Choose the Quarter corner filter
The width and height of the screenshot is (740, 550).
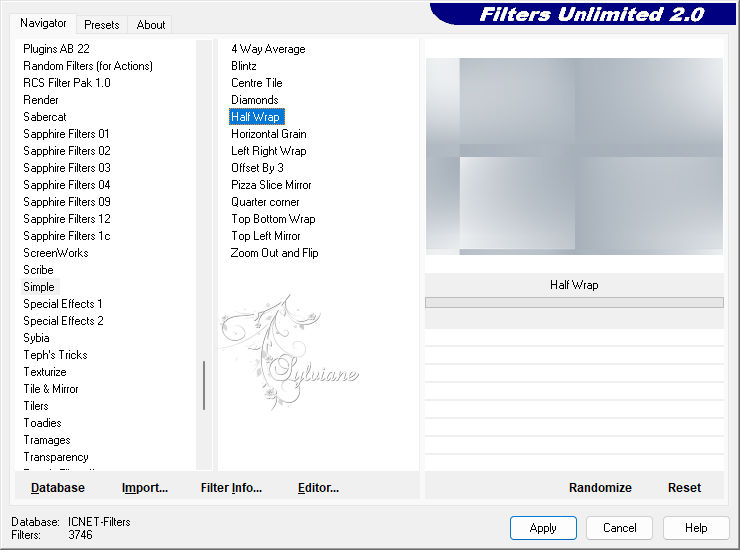265,202
